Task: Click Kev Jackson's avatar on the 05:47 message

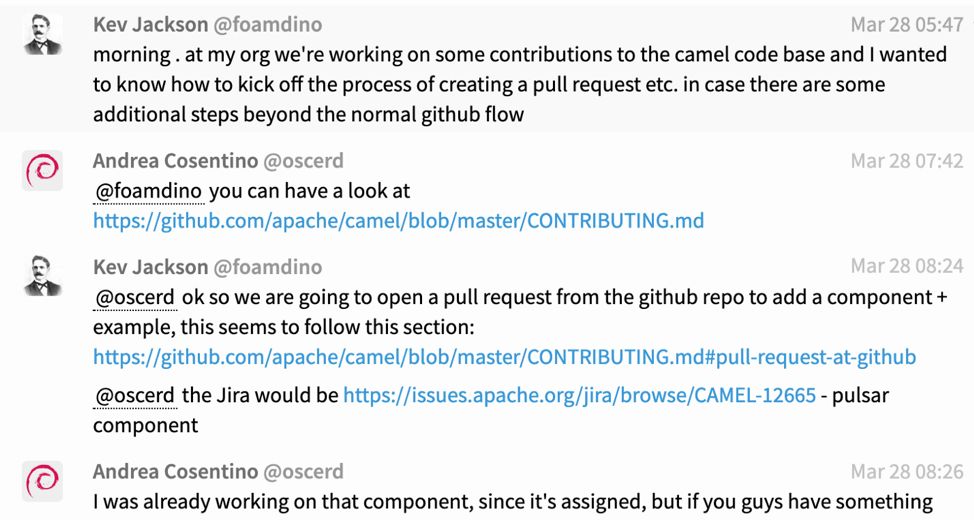Action: tap(42, 36)
